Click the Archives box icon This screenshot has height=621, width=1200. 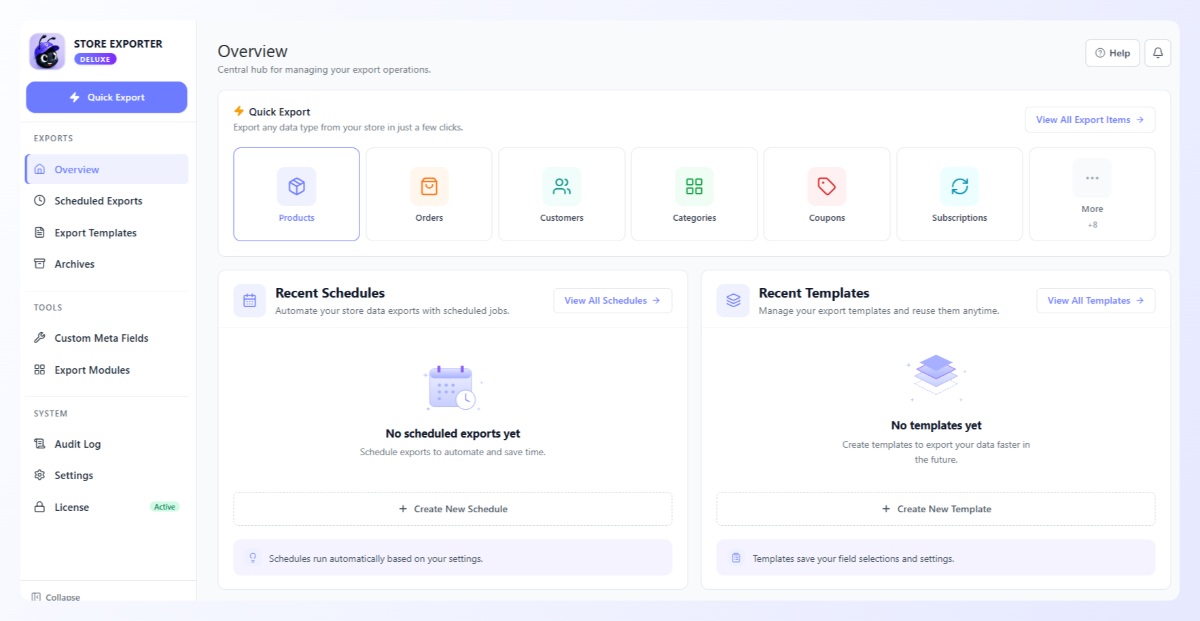point(40,264)
